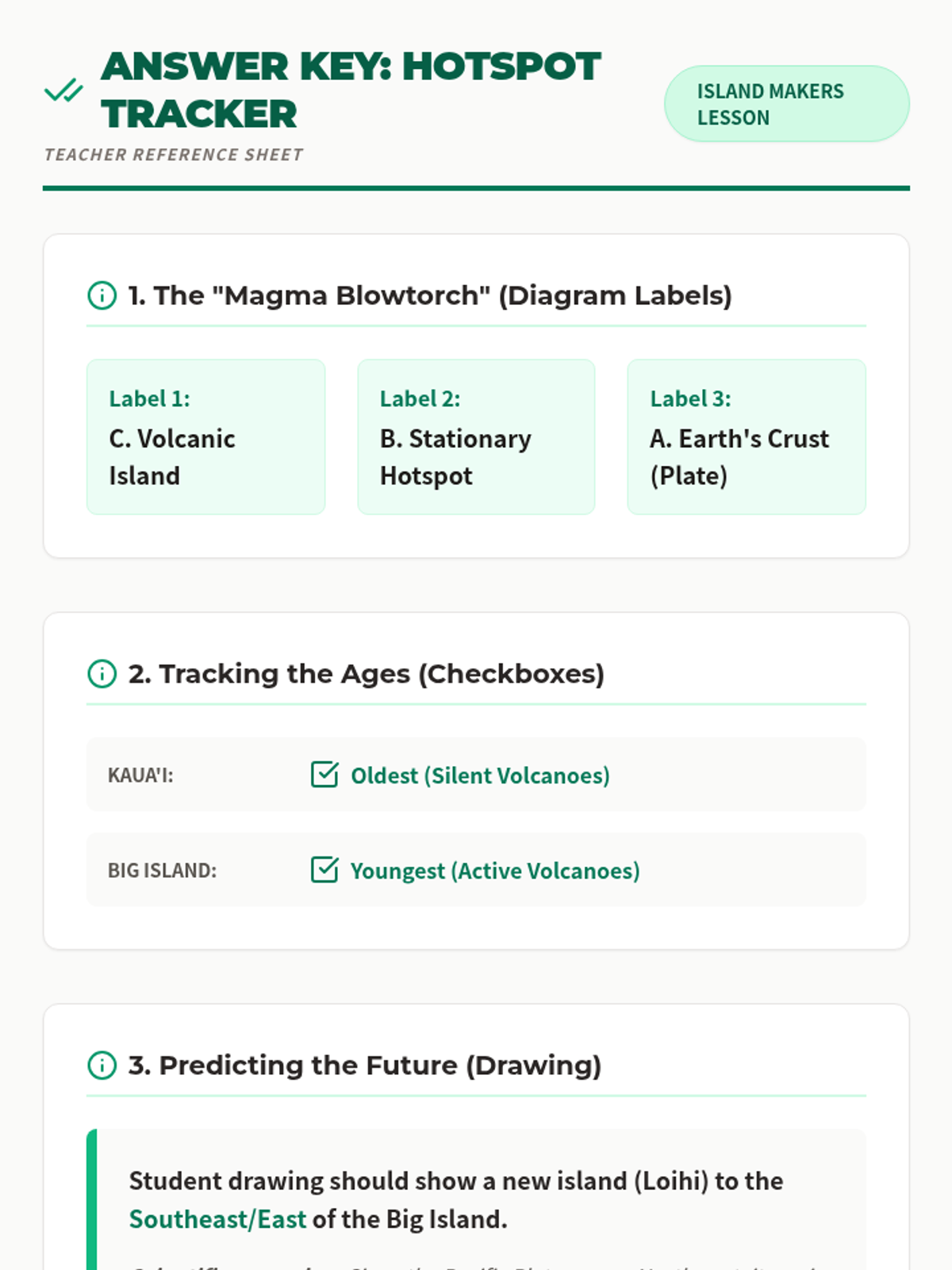
Task: Click the Answer Key: Hotspot Tracker title
Action: click(351, 90)
